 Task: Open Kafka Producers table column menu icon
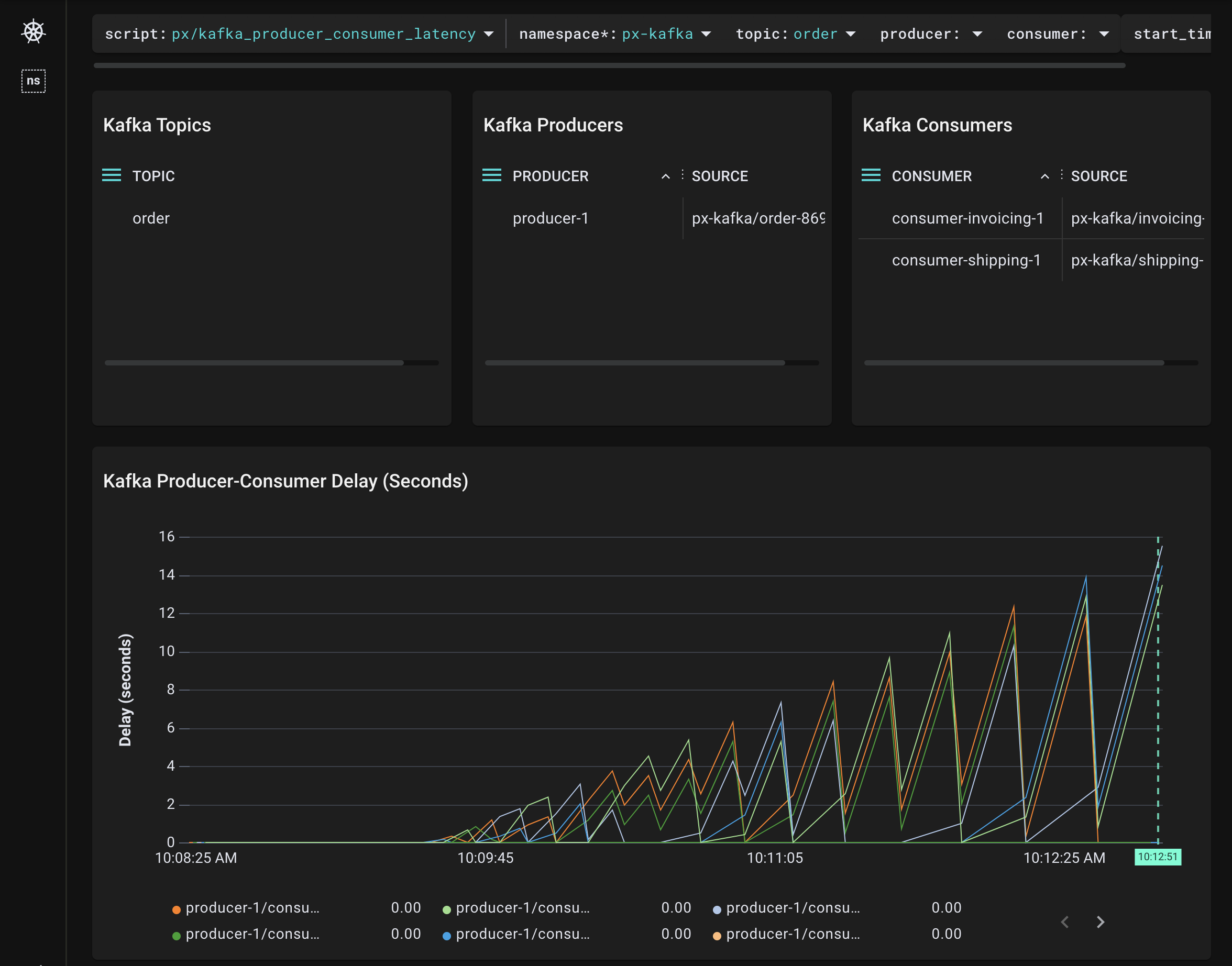click(491, 175)
